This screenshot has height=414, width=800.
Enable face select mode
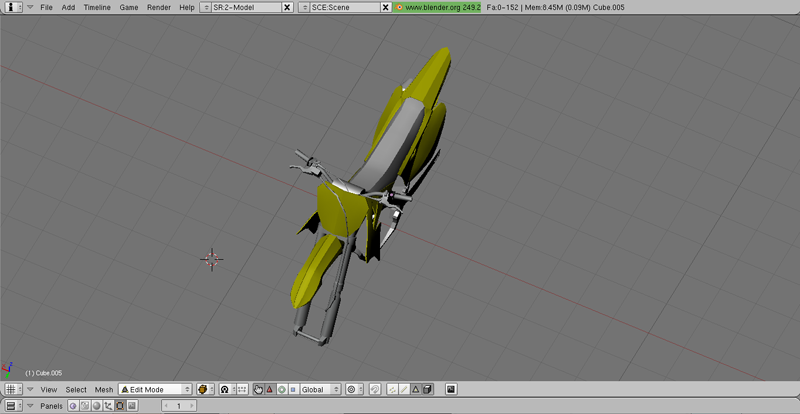416,389
